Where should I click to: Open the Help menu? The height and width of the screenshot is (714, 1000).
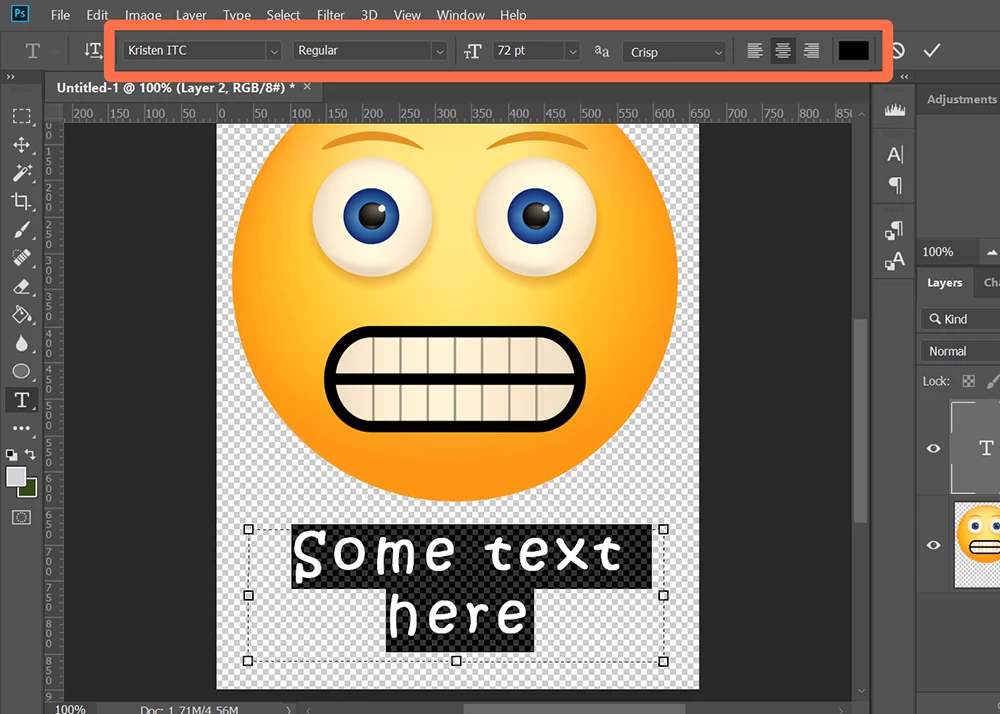[x=513, y=15]
